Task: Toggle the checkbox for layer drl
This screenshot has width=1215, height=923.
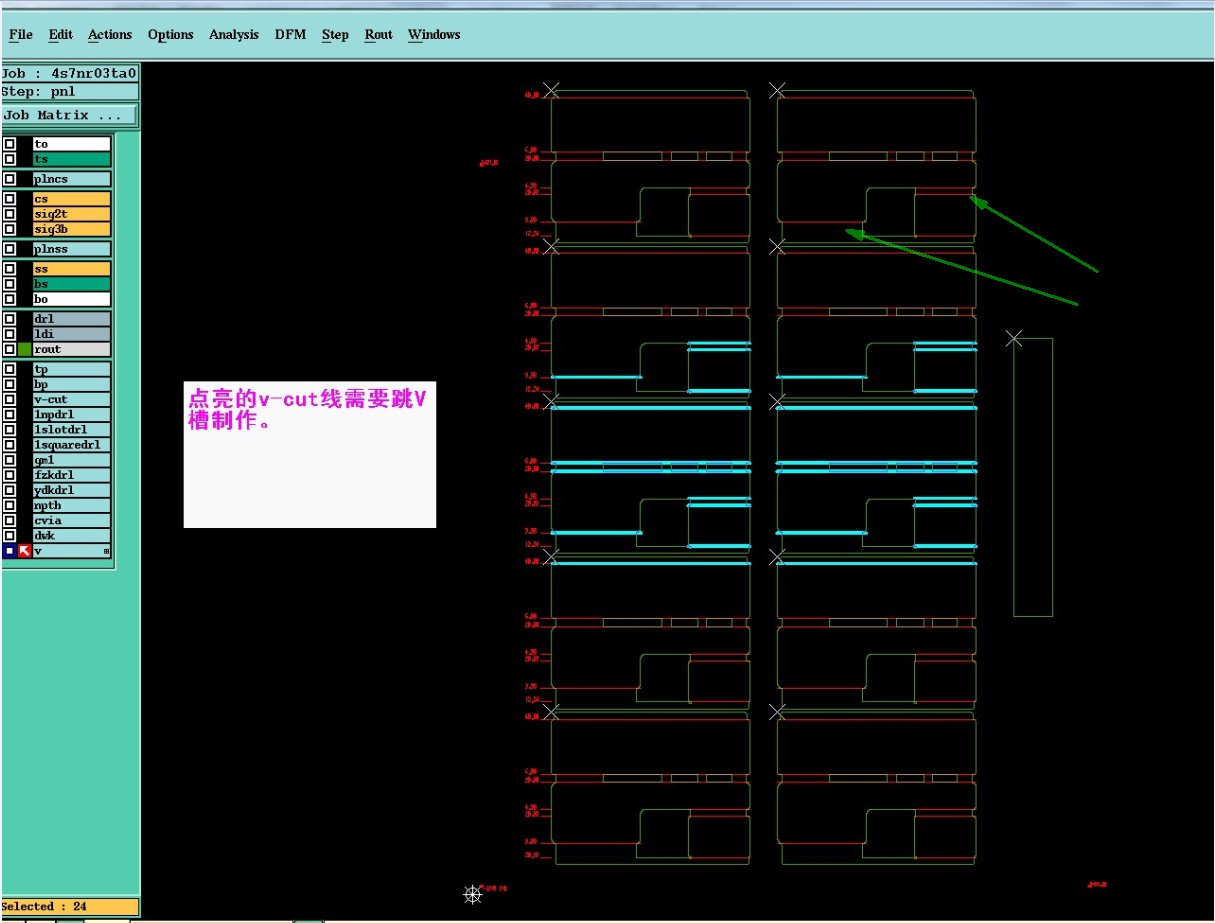Action: tap(10, 319)
